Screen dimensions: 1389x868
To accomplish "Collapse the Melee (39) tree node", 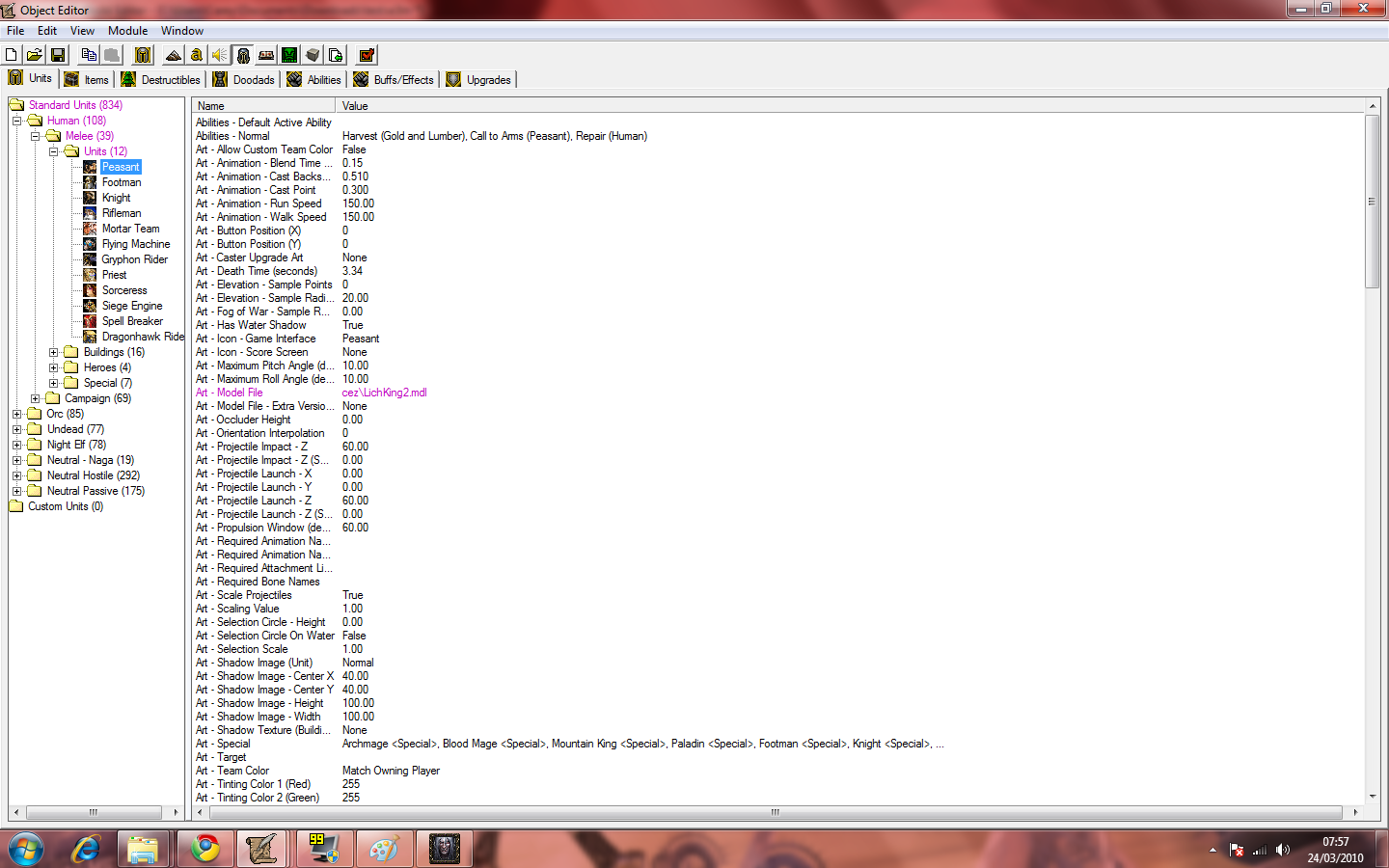I will coord(35,136).
